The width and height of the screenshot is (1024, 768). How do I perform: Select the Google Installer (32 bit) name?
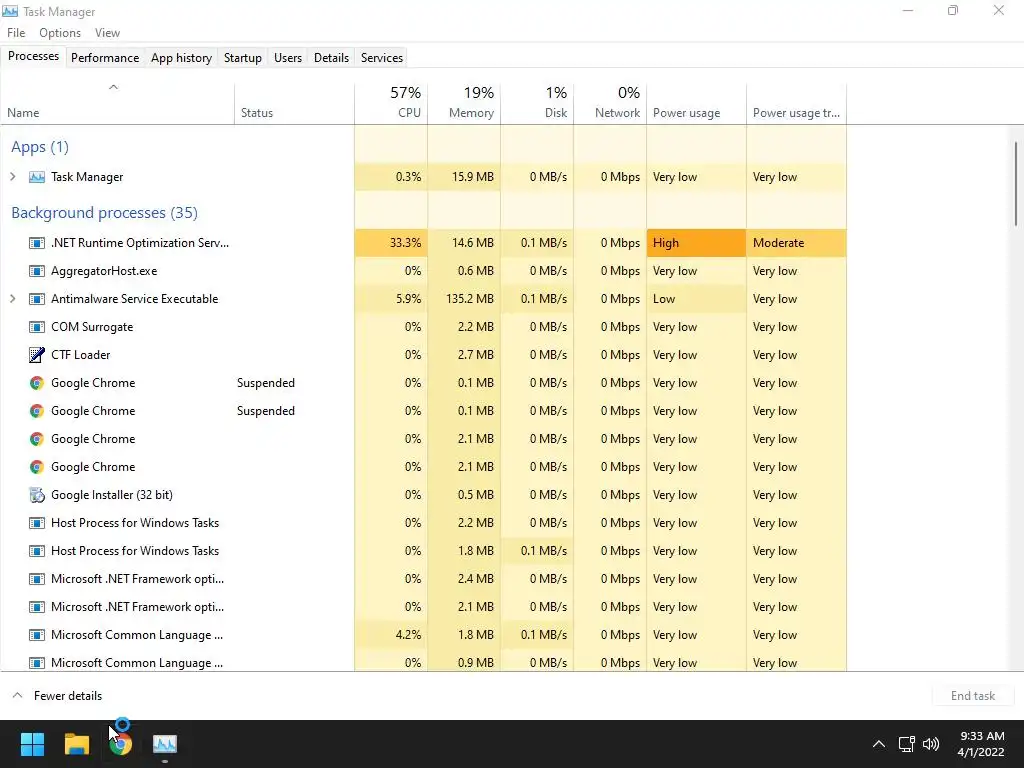112,495
